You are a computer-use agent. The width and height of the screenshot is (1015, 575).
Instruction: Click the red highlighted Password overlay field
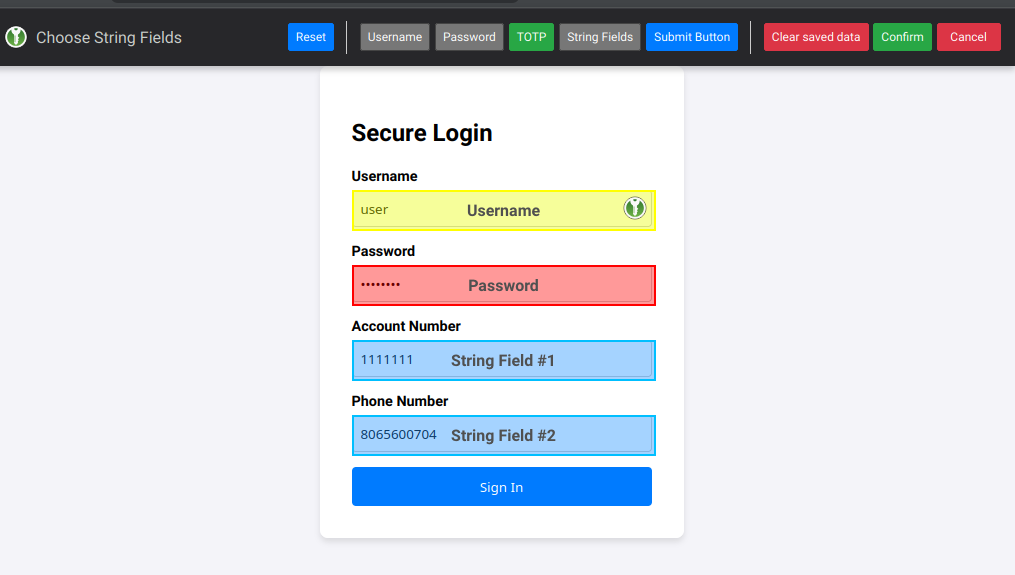(503, 286)
